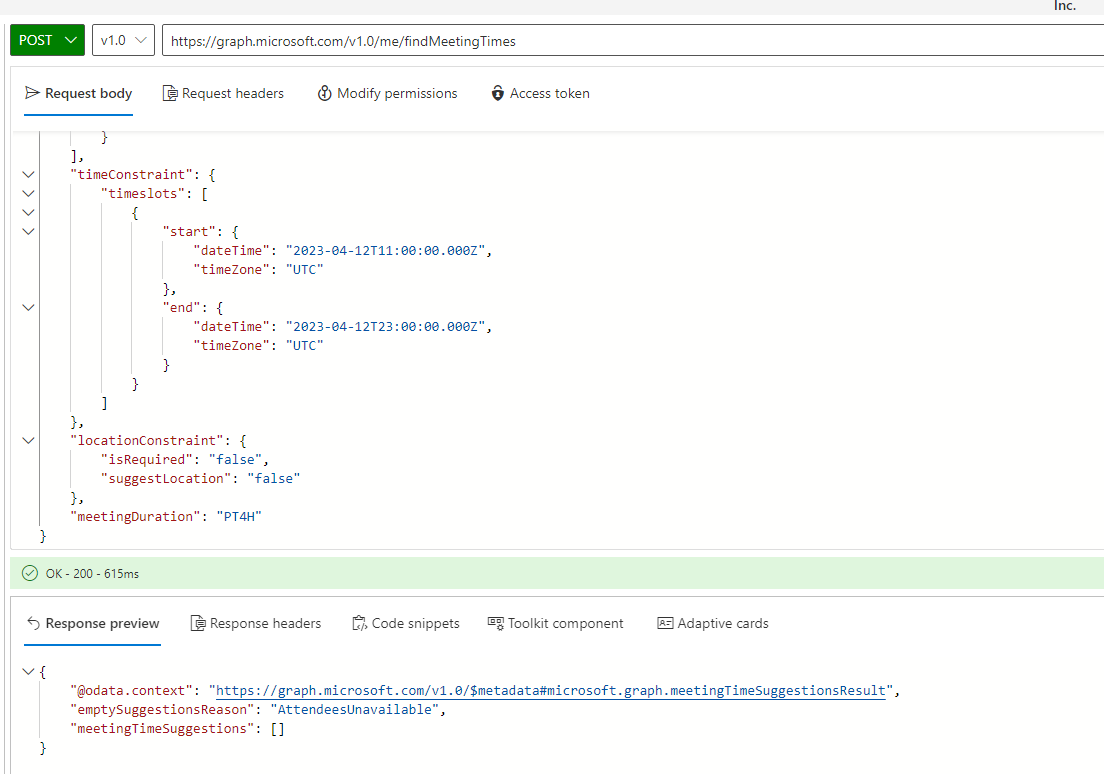
Task: Open the Adaptive cards tab
Action: 713,623
